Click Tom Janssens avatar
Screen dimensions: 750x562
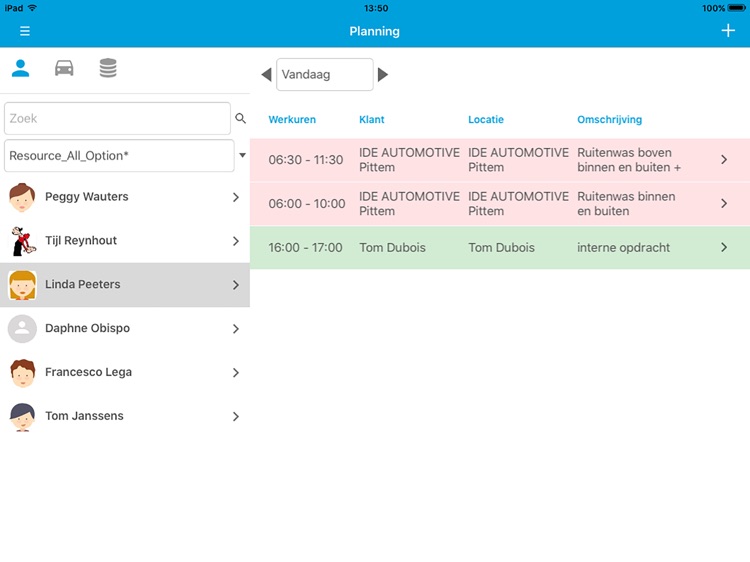tap(22, 417)
